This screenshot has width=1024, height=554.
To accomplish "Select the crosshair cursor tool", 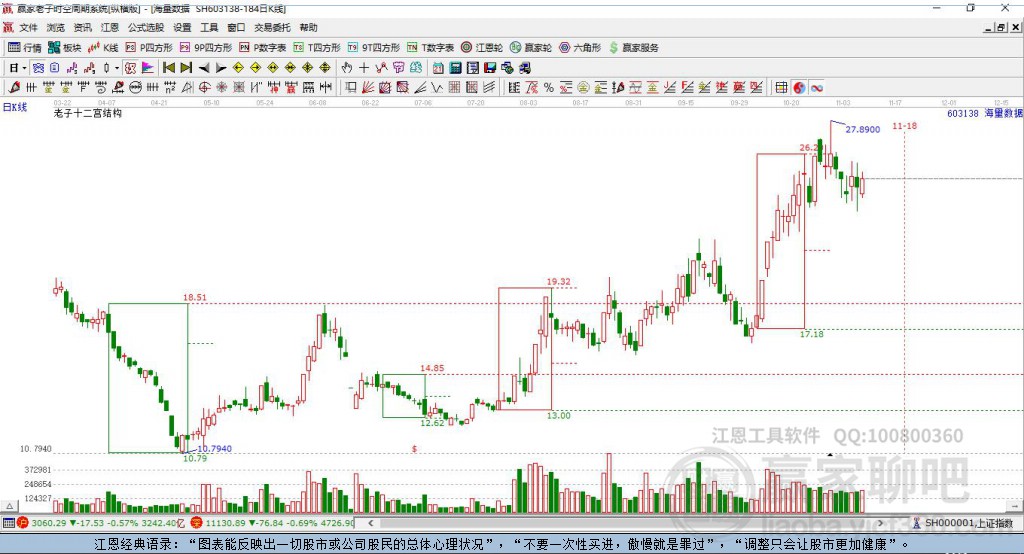I will (364, 68).
